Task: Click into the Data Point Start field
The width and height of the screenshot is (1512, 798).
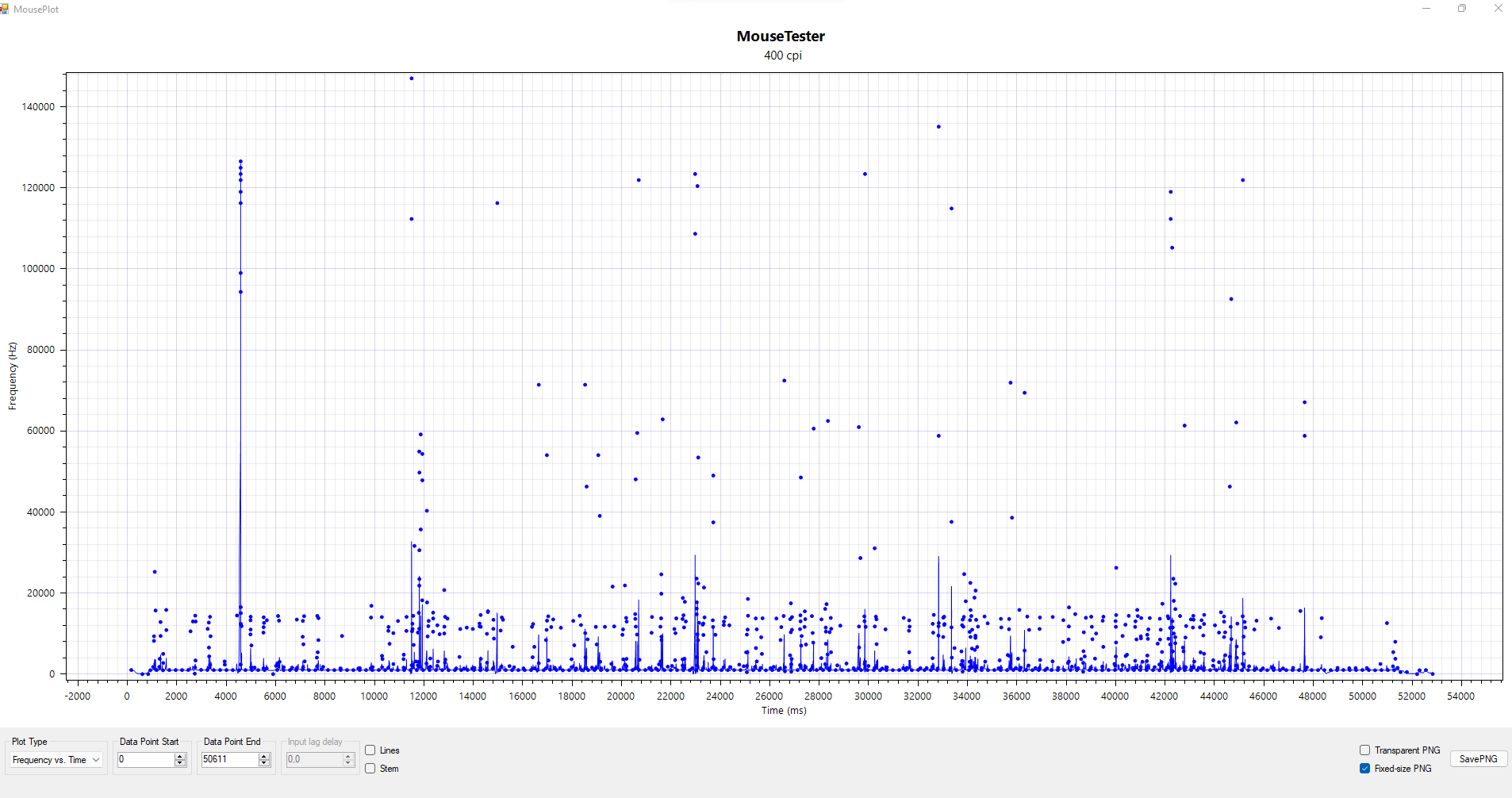Action: [x=145, y=760]
